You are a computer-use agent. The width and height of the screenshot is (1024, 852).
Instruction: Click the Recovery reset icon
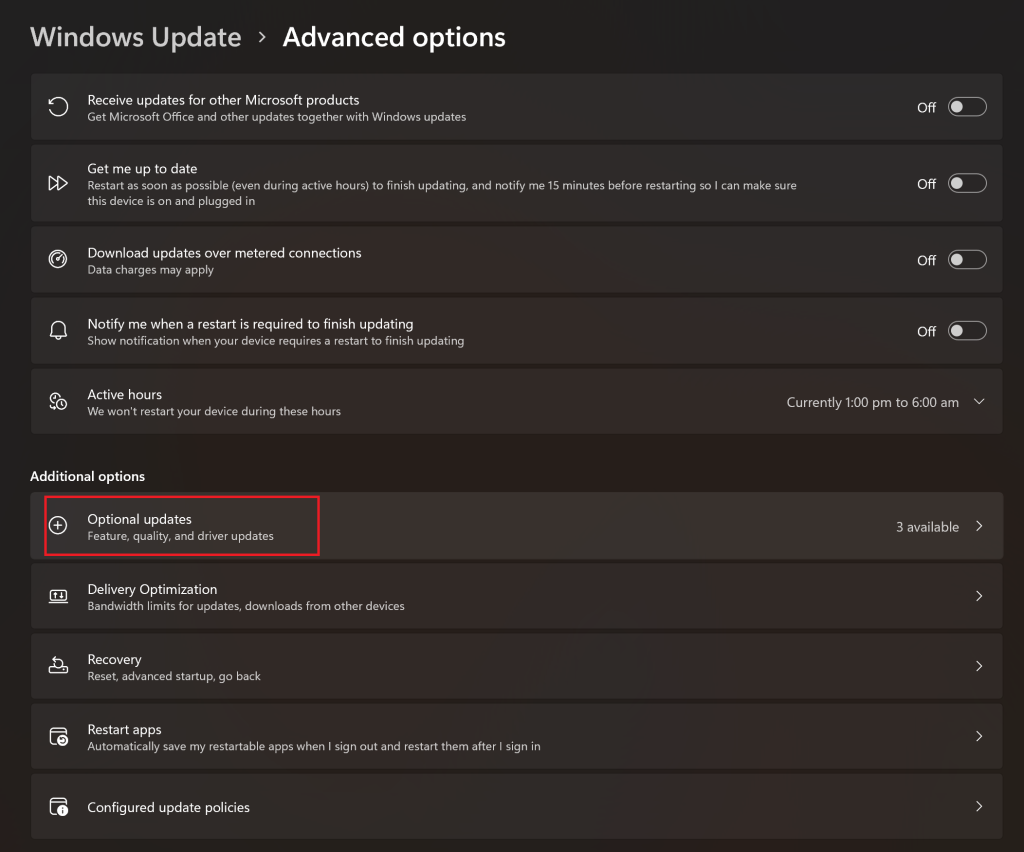(58, 665)
